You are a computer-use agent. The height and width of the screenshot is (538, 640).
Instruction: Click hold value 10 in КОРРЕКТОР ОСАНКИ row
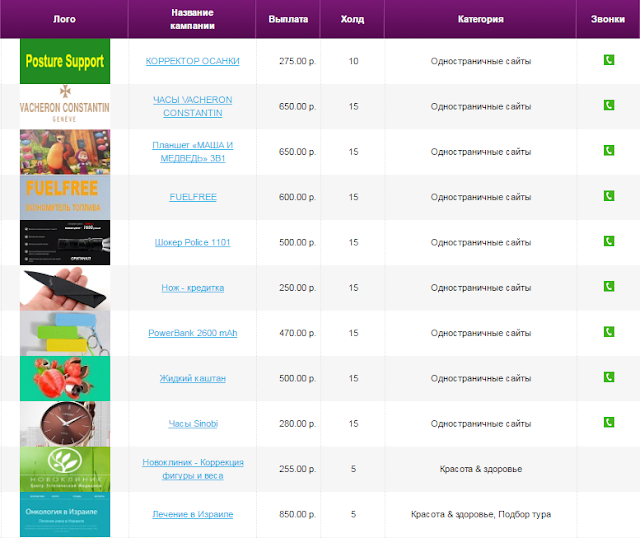(353, 61)
